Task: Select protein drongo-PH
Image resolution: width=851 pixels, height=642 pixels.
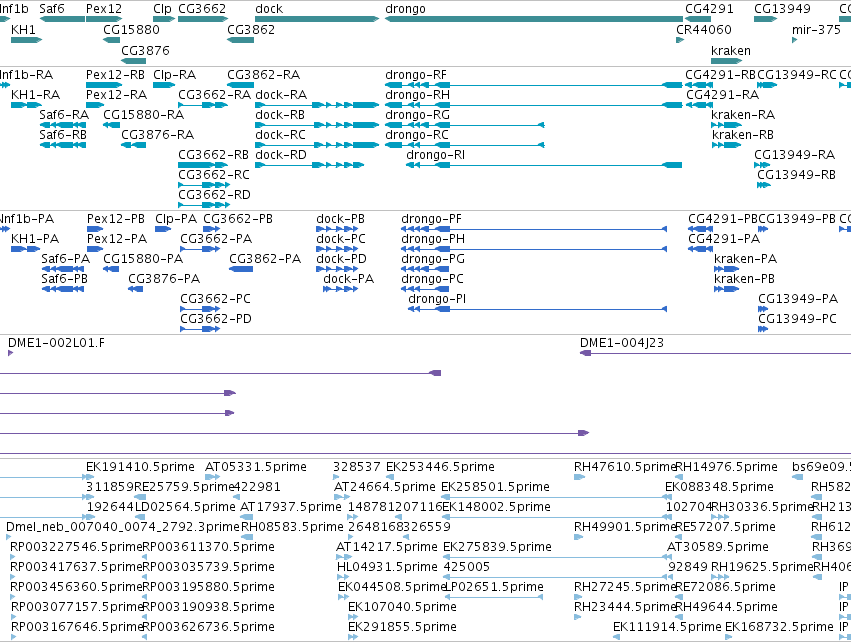Action: pos(433,239)
